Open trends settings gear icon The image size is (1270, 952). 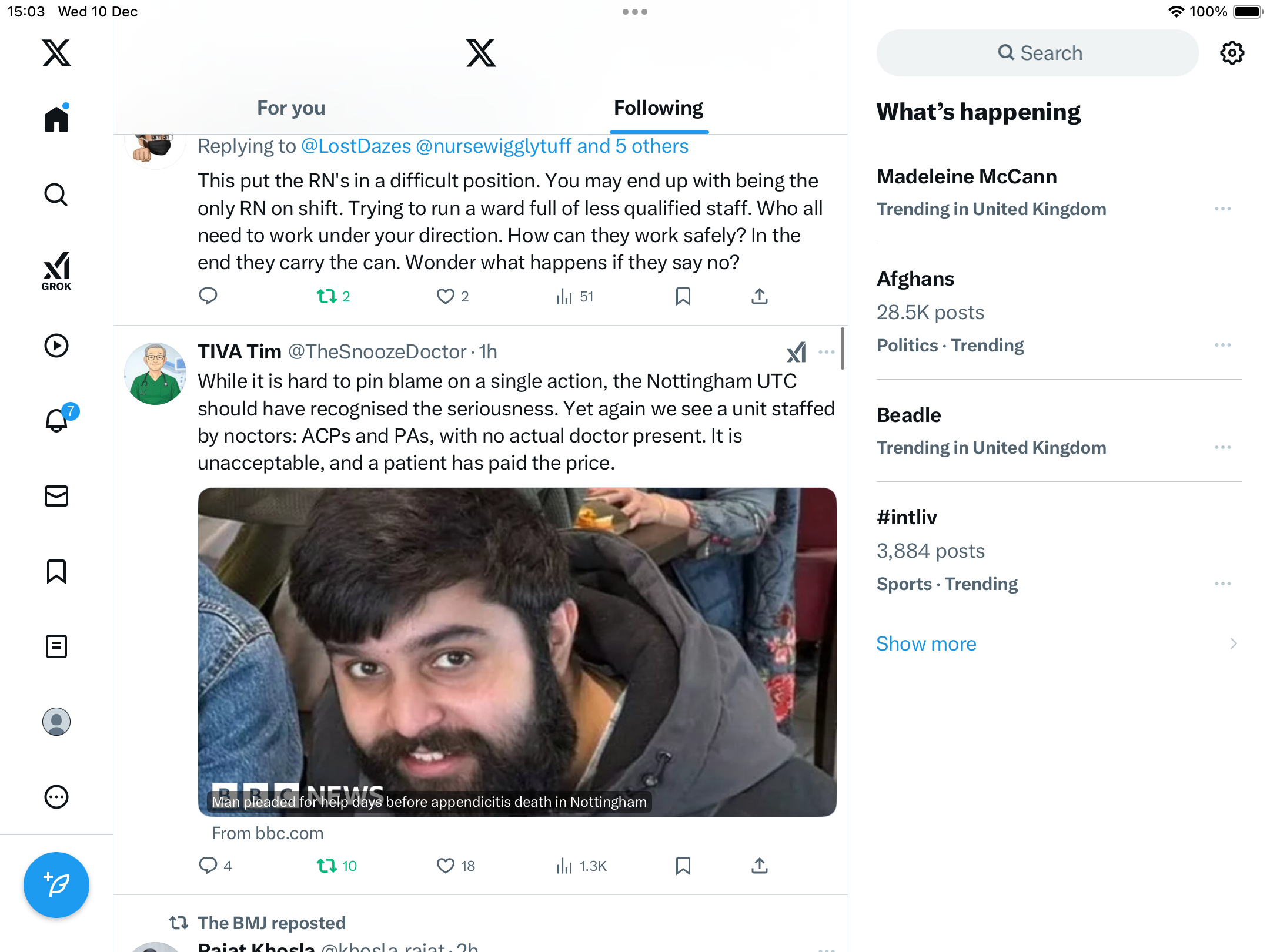point(1232,53)
